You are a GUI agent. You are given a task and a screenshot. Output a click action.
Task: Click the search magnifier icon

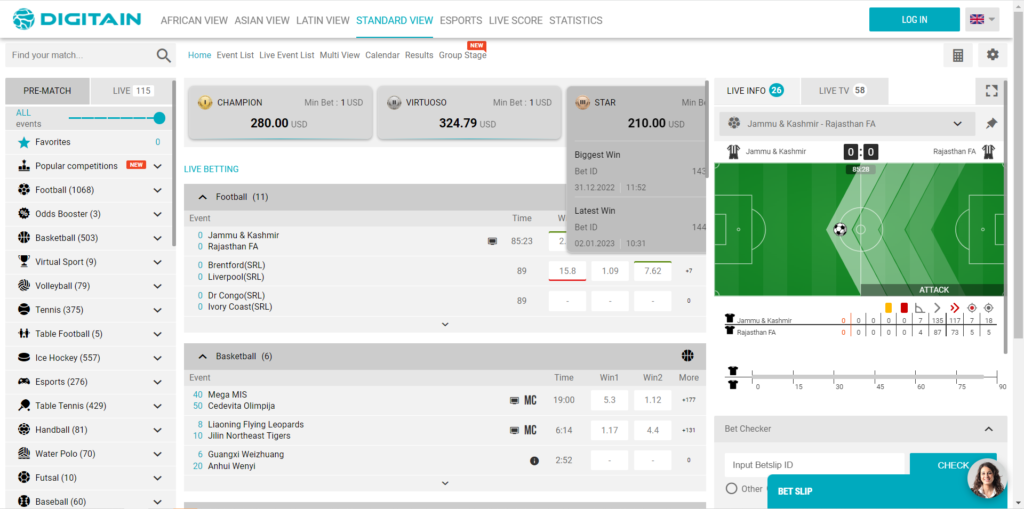[164, 56]
